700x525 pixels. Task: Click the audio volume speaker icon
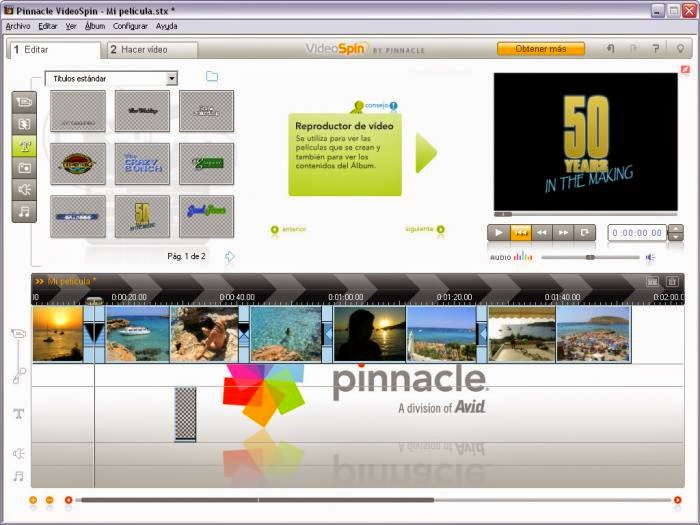(650, 257)
